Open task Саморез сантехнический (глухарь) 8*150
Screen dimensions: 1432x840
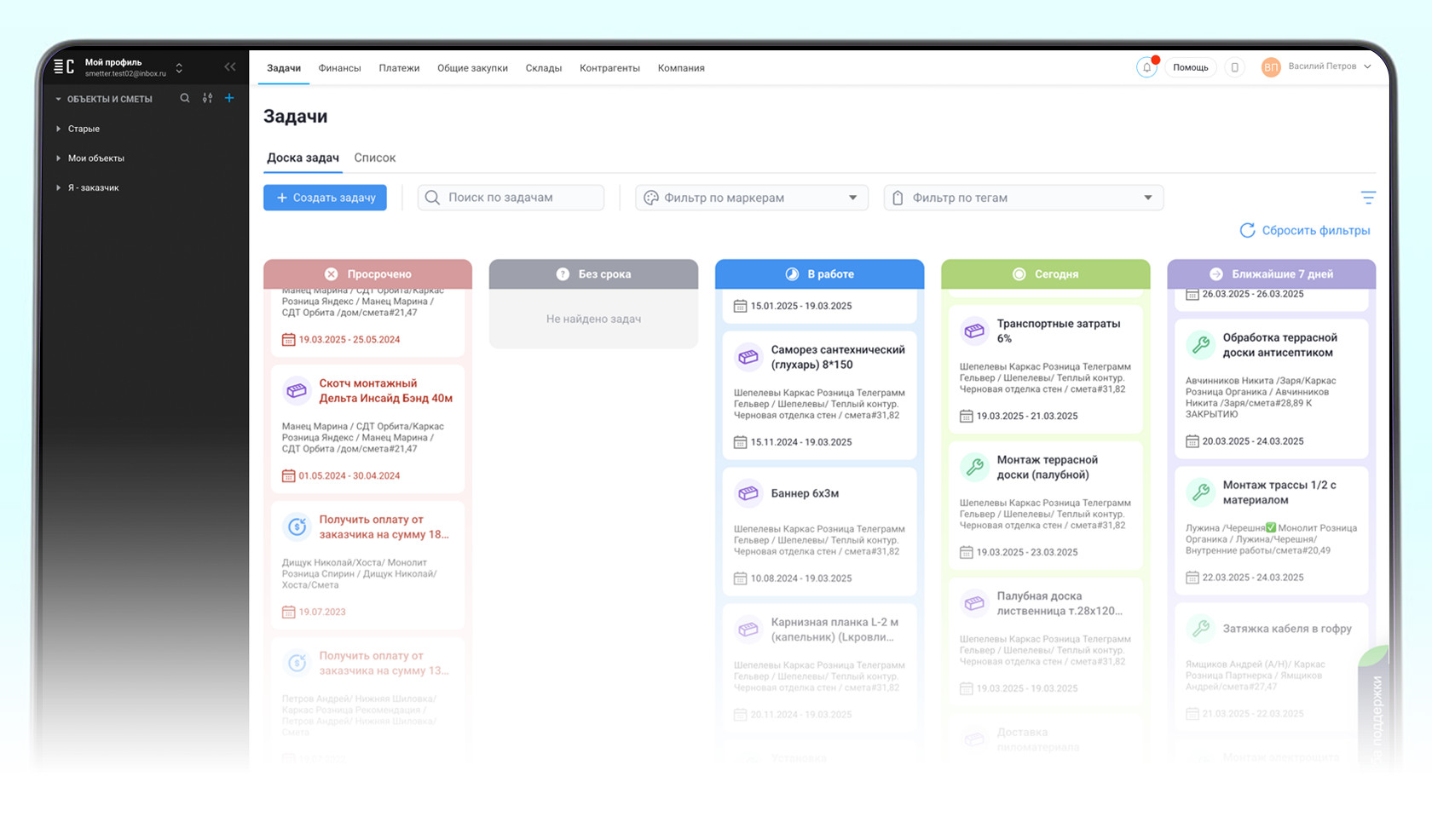(x=838, y=357)
